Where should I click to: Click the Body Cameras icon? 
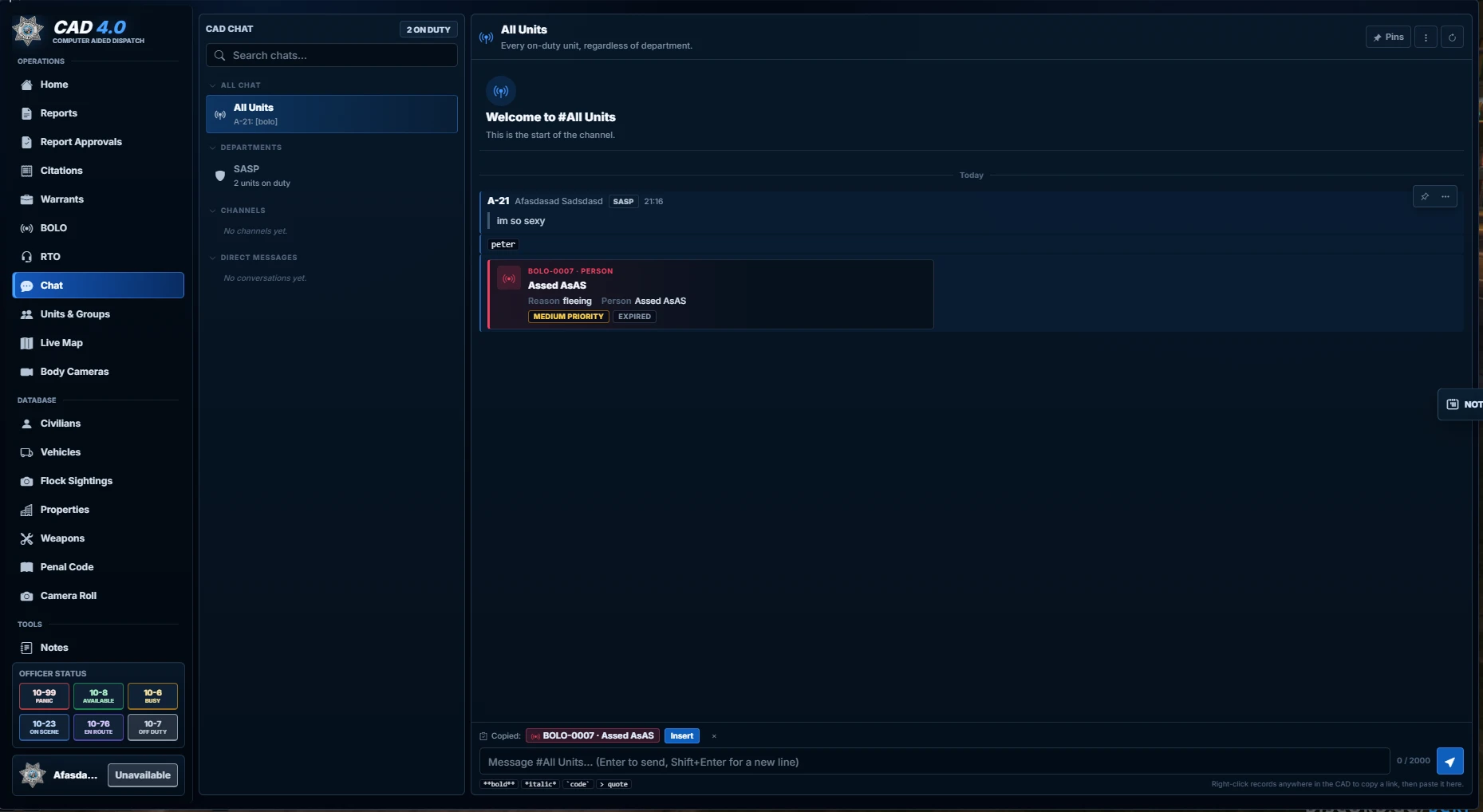[x=26, y=372]
